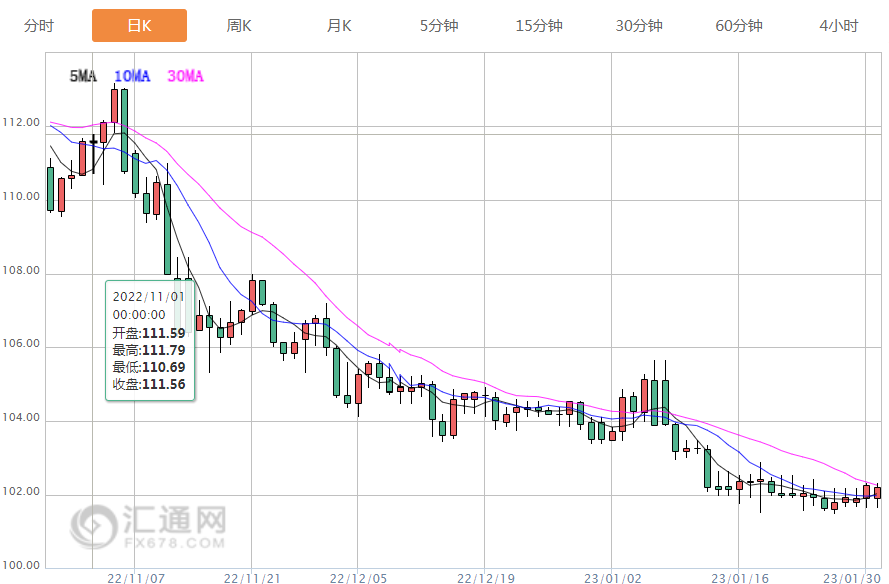Show the 30分钟 interval chart

coord(639,26)
